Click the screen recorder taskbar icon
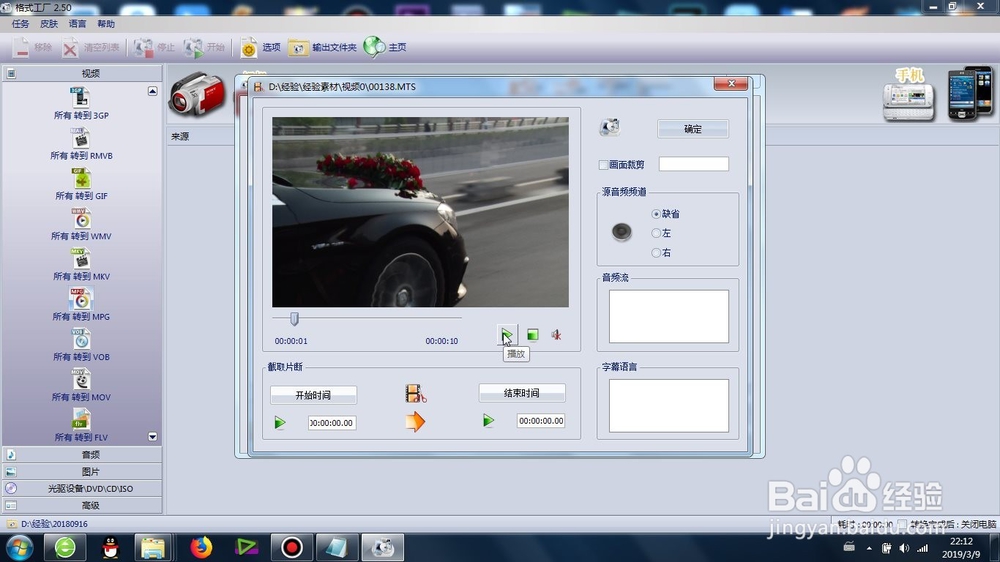Viewport: 1000px width, 562px height. 291,547
